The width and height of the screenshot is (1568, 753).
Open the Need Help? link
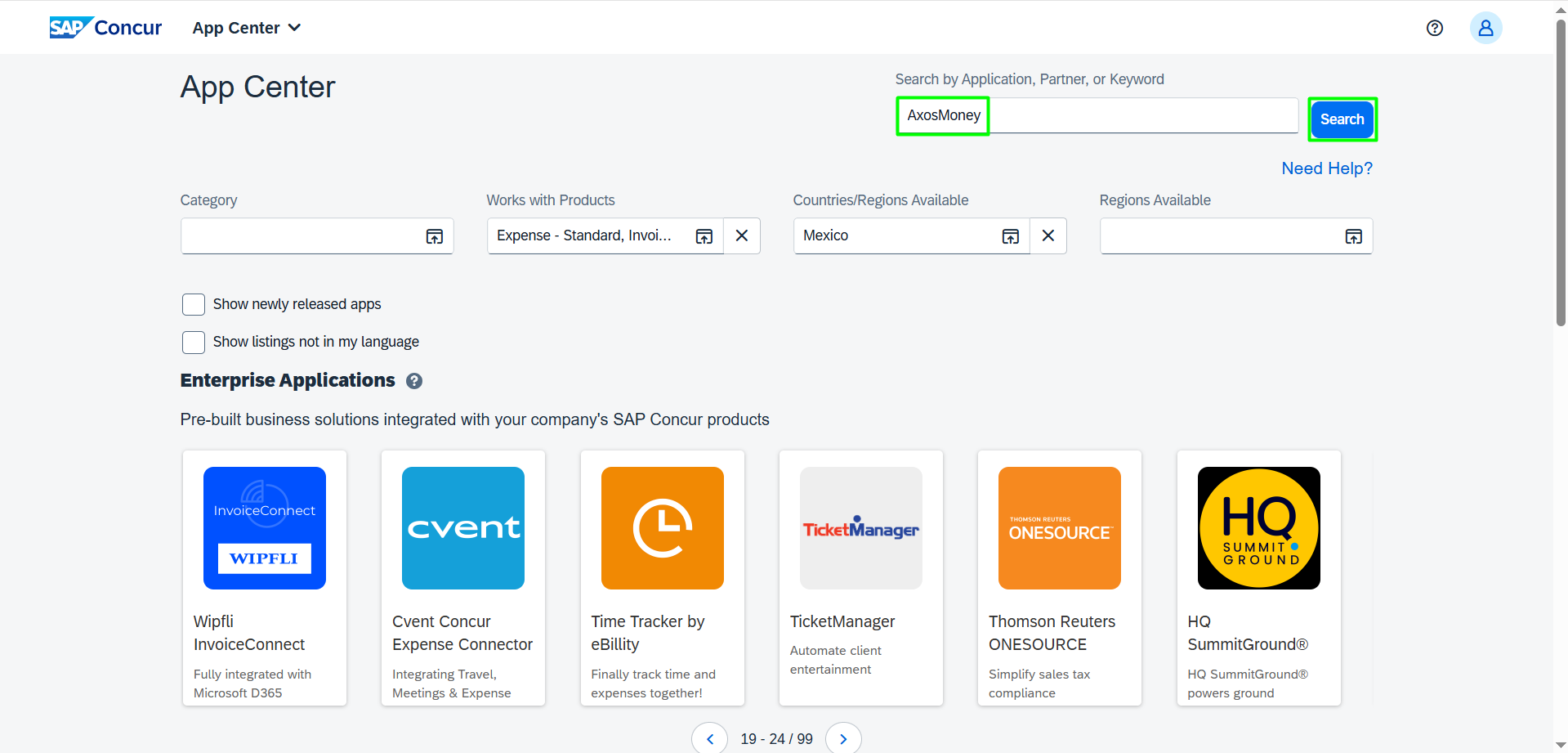[x=1326, y=168]
